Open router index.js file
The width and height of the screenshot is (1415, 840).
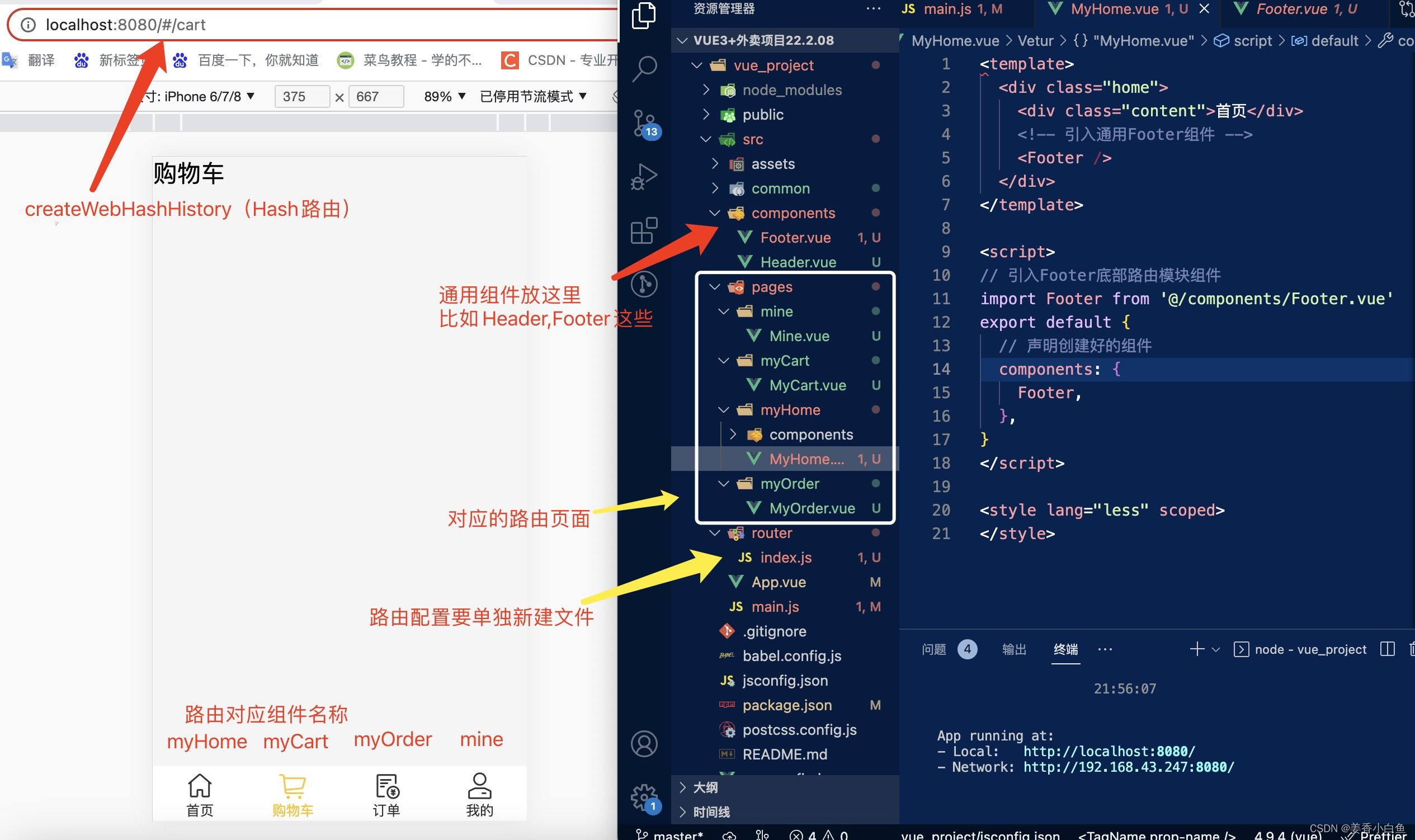(x=785, y=558)
